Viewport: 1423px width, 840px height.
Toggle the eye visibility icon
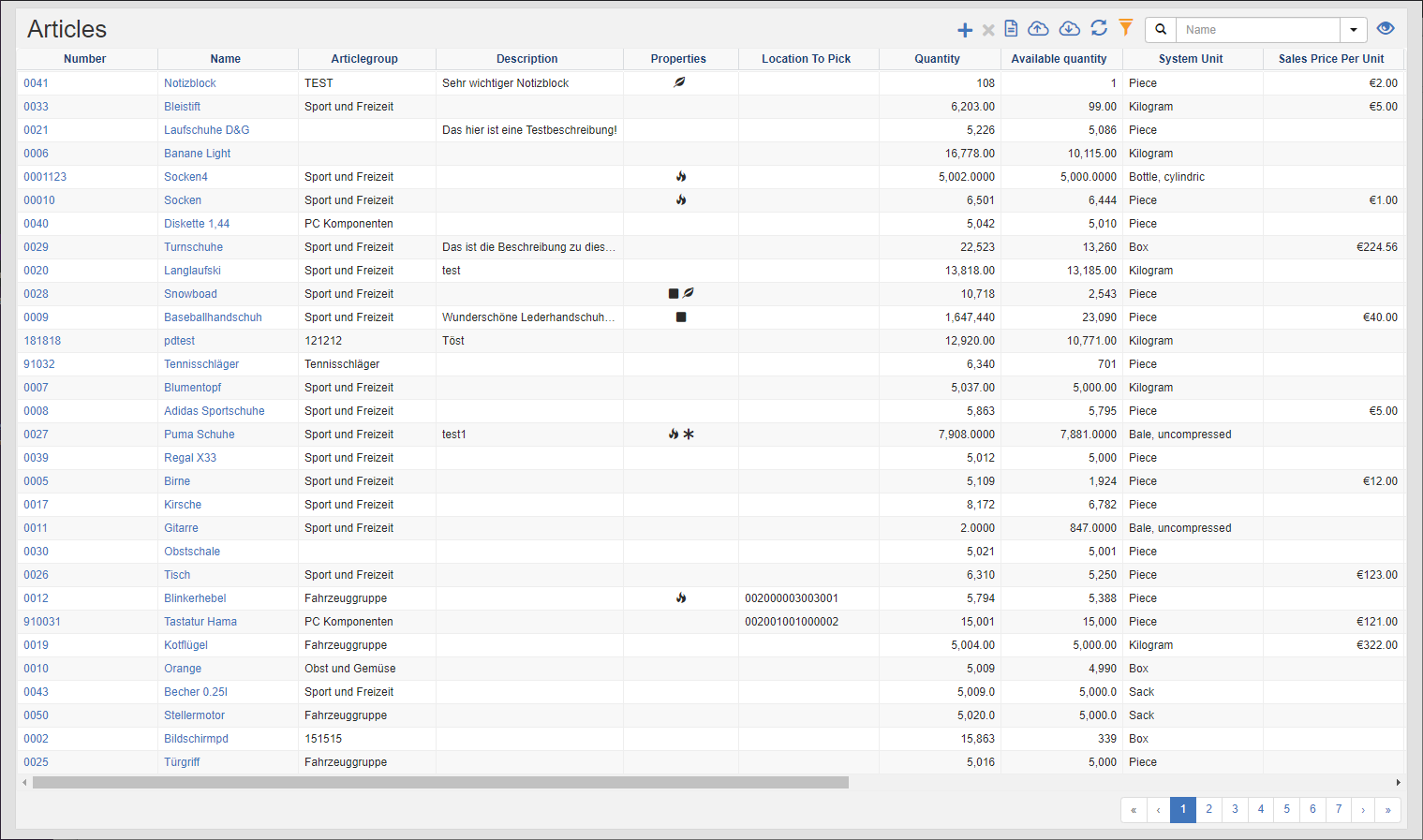pyautogui.click(x=1386, y=29)
